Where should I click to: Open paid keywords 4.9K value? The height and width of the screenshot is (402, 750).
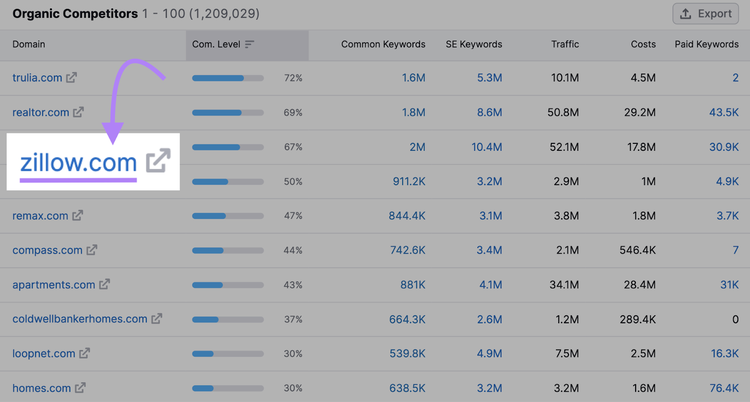coord(728,181)
